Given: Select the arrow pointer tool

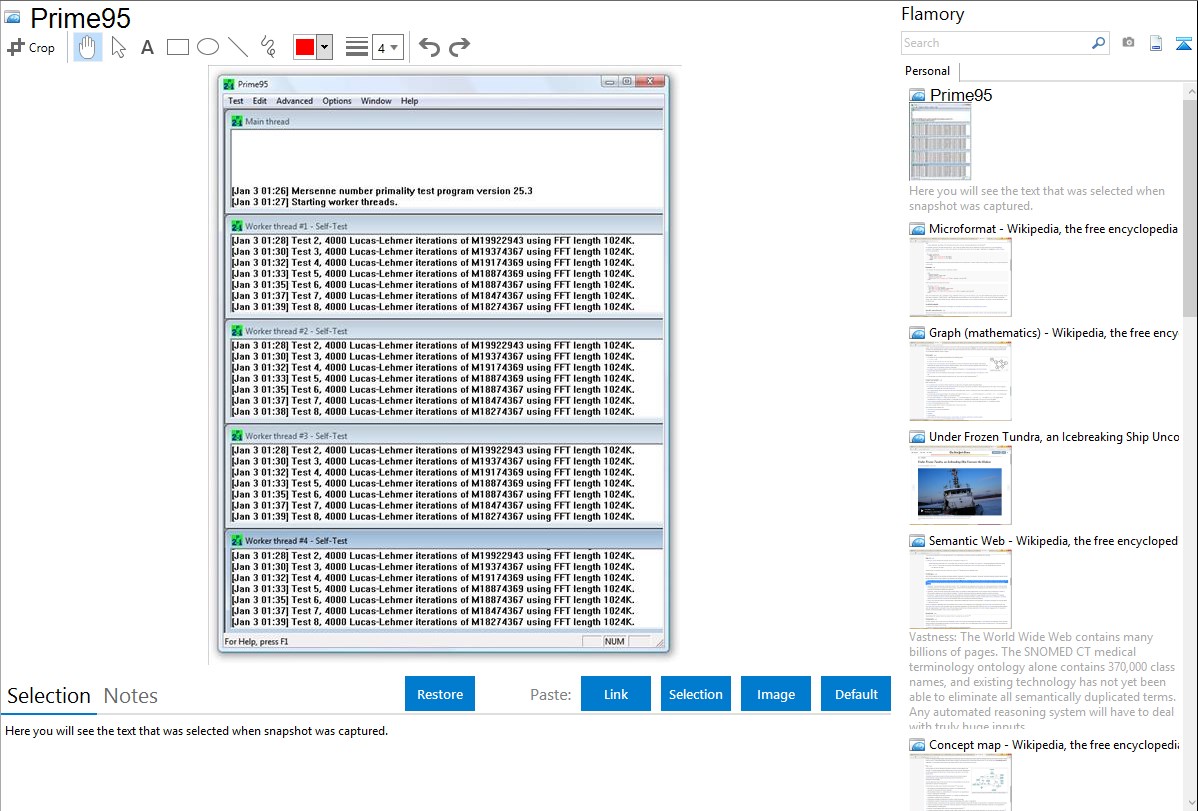Looking at the screenshot, I should tap(118, 47).
